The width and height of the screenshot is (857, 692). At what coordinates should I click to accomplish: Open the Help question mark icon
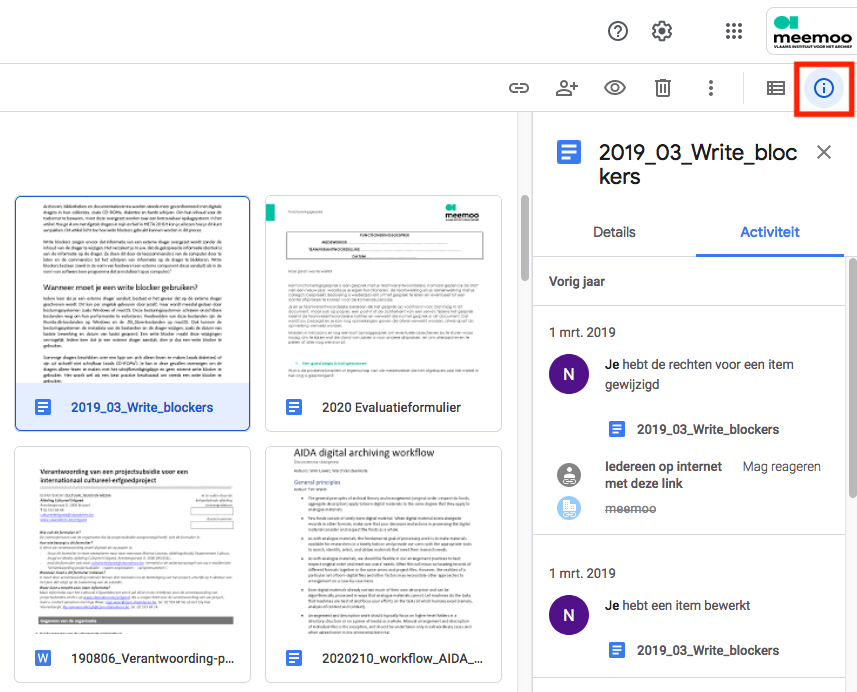[618, 31]
